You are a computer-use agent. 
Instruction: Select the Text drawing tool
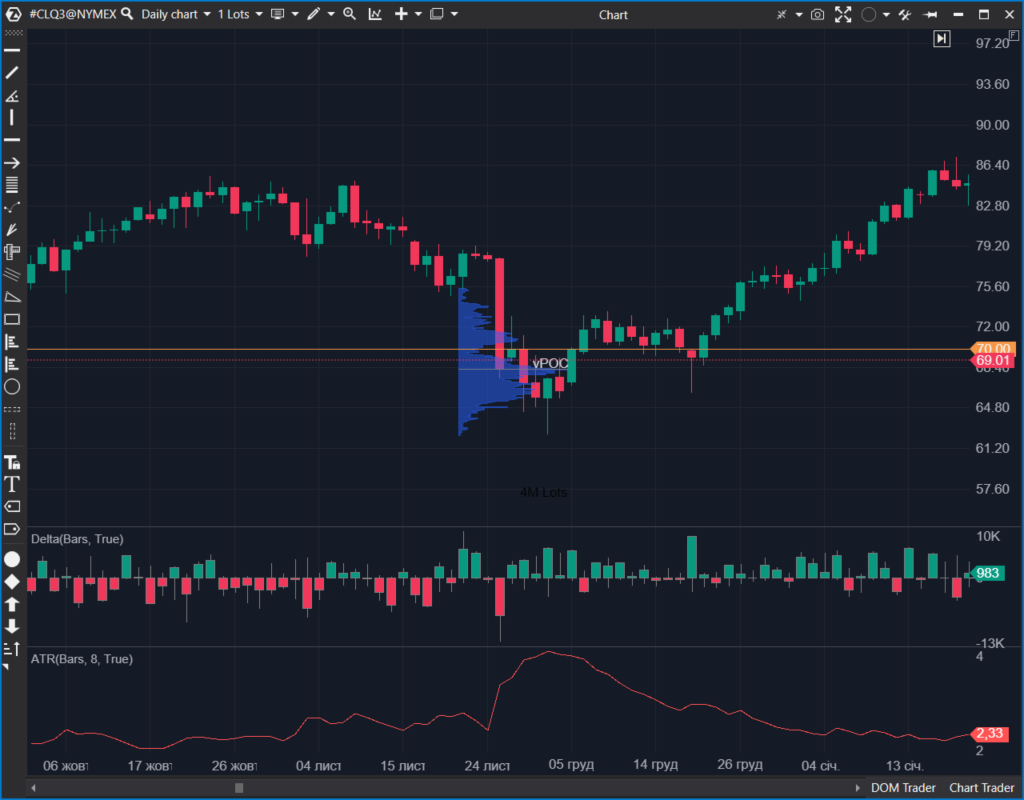[12, 484]
